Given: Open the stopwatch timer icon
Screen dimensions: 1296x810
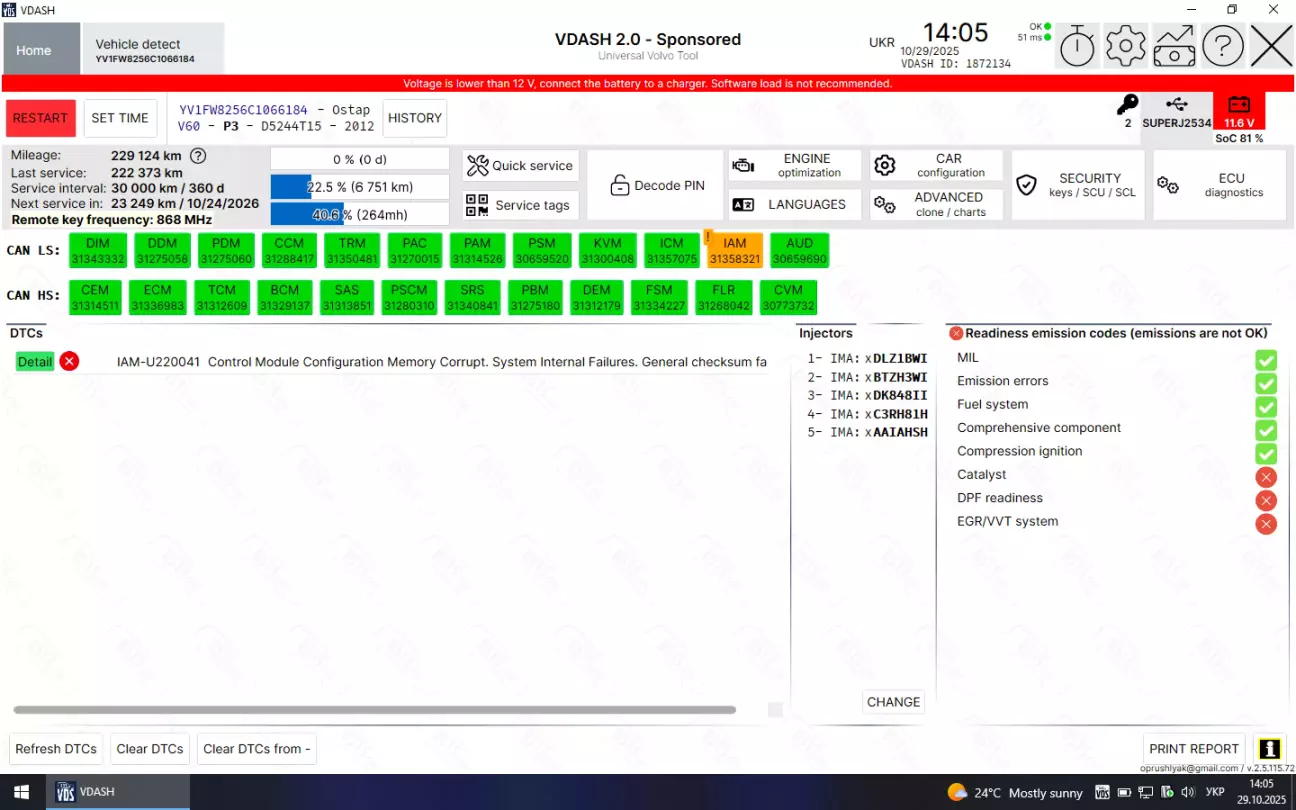Looking at the screenshot, I should pos(1077,46).
